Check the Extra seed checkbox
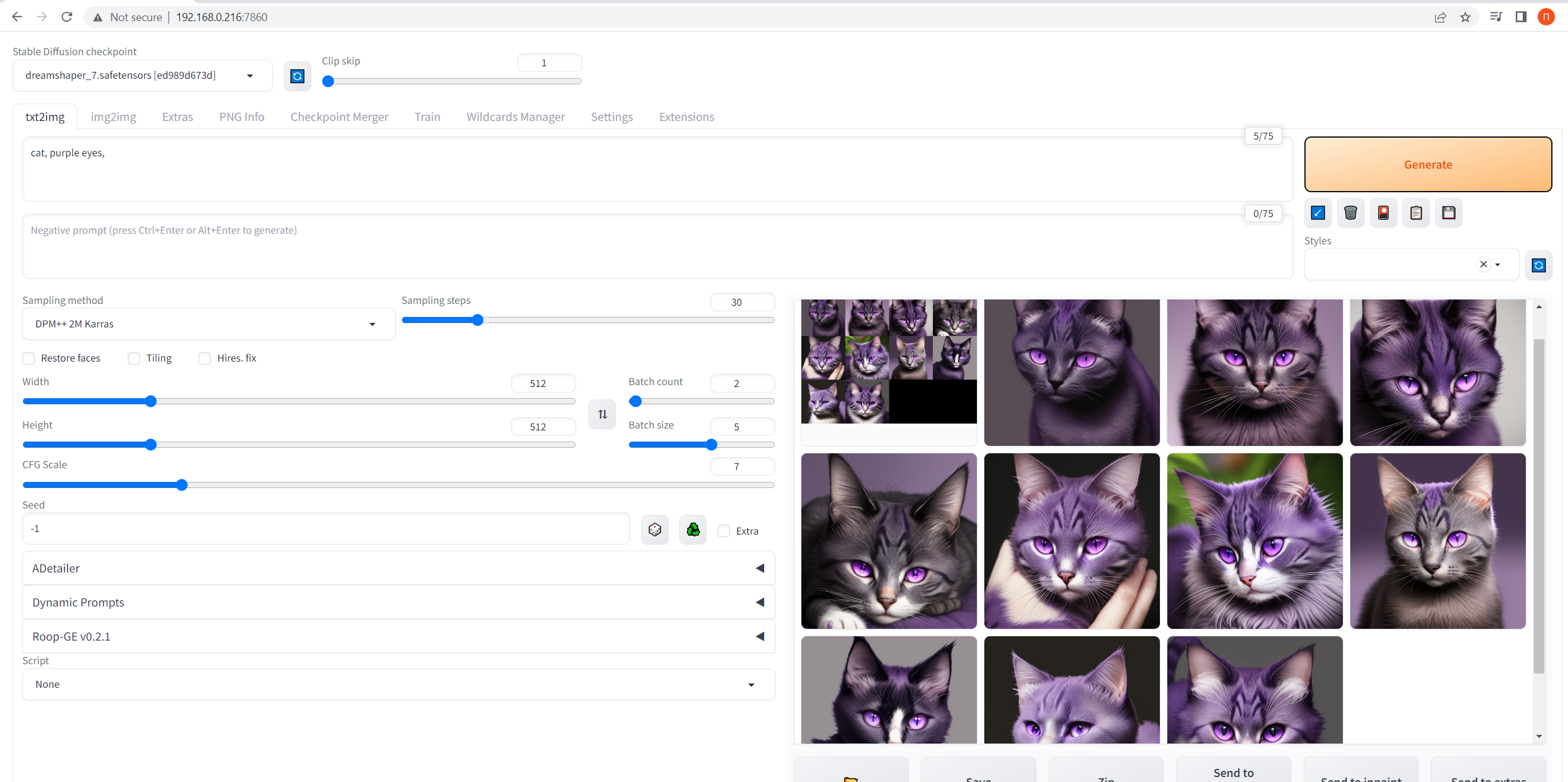Viewport: 1568px width, 782px height. (x=724, y=531)
